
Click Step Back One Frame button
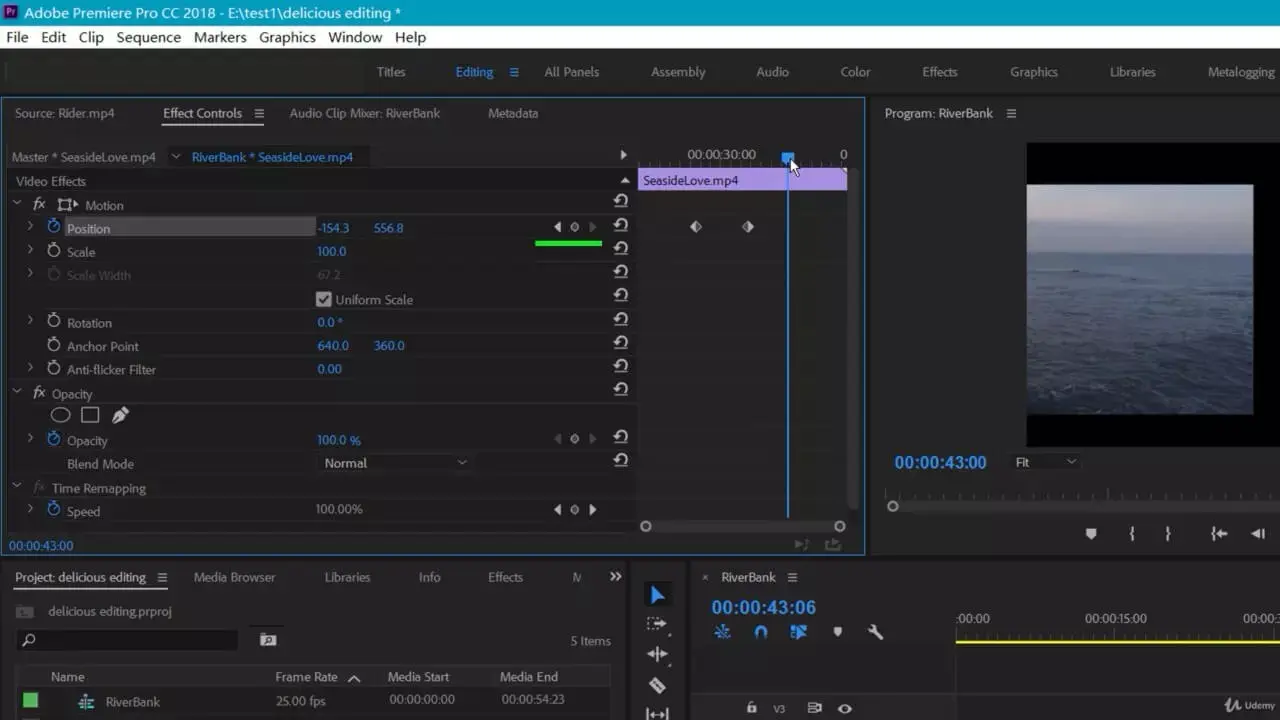click(1258, 534)
